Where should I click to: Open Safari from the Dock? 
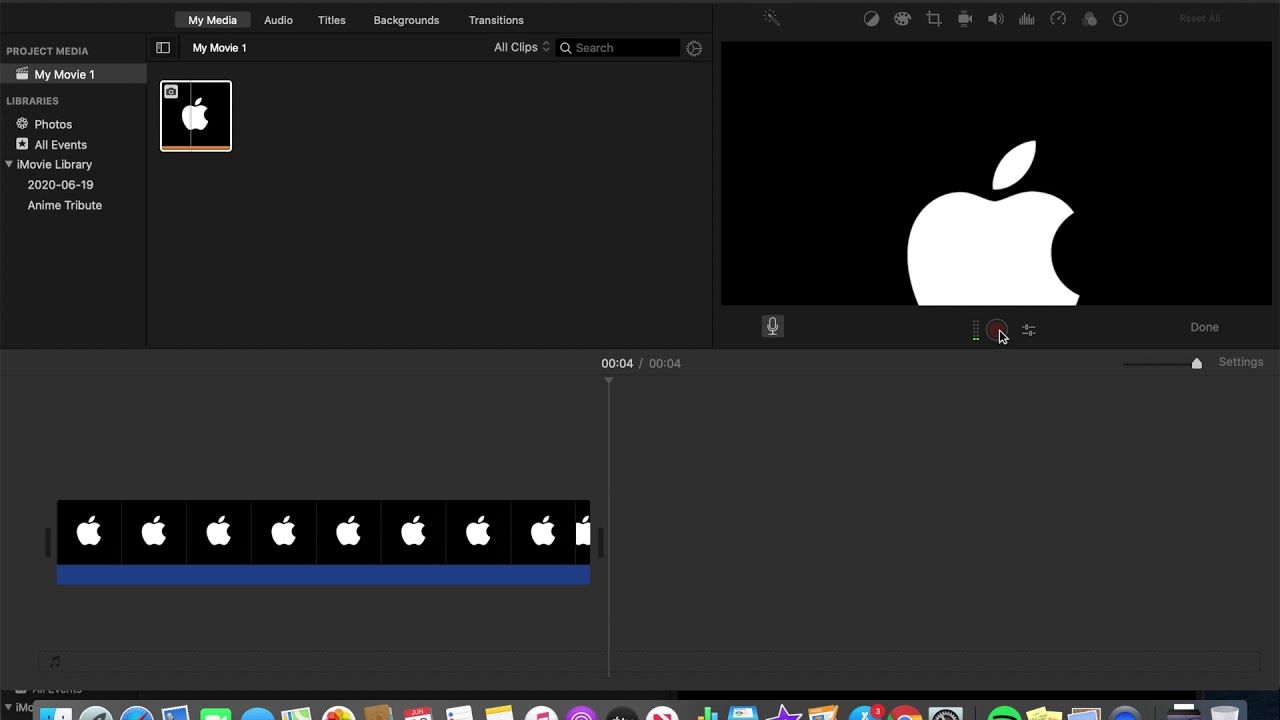click(137, 714)
